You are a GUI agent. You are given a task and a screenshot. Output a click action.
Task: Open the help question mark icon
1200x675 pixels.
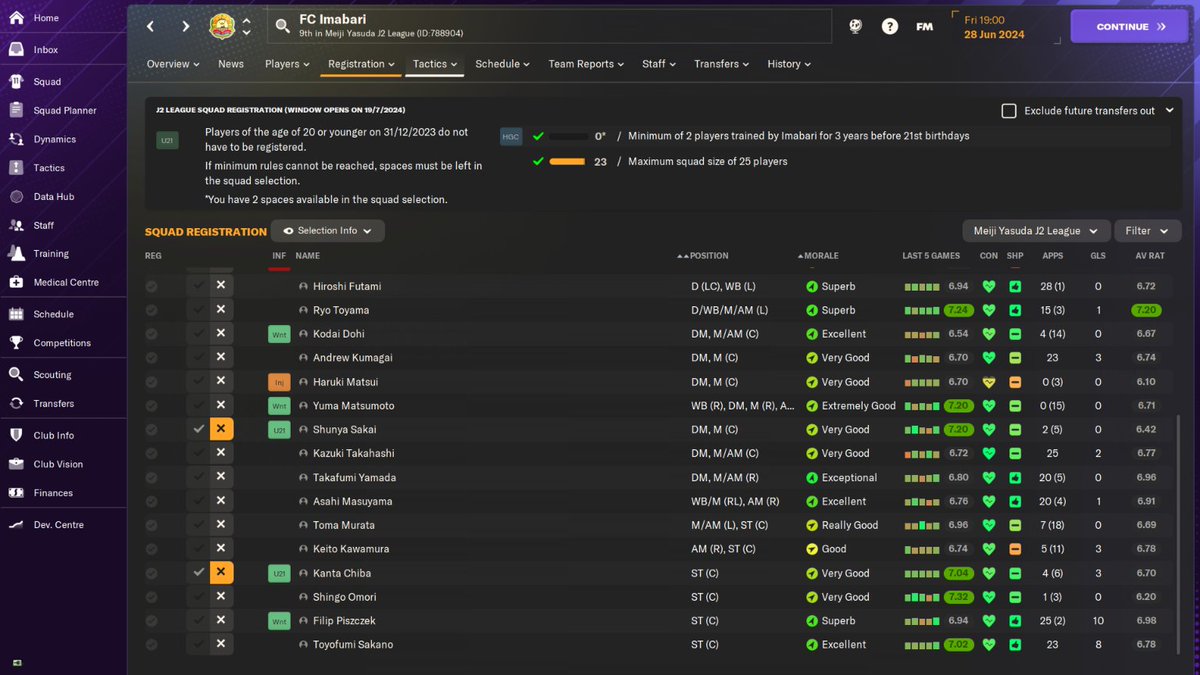pyautogui.click(x=890, y=27)
